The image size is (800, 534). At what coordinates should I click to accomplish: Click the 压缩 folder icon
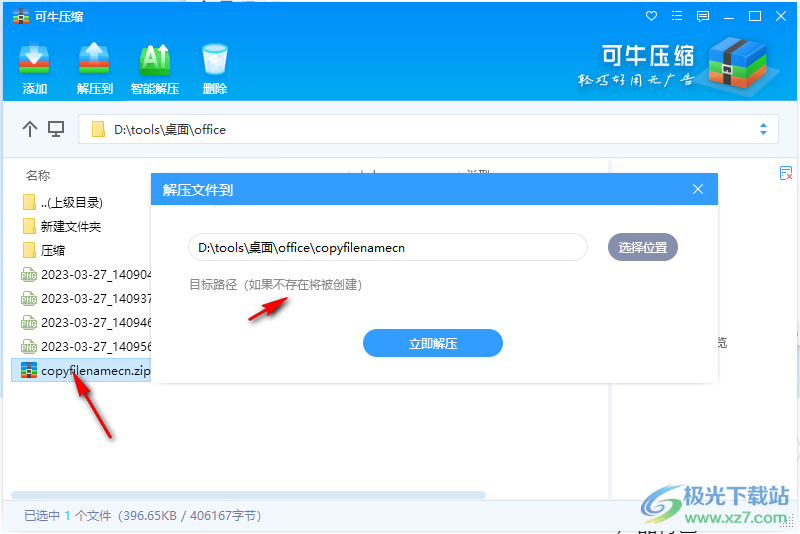pos(30,250)
